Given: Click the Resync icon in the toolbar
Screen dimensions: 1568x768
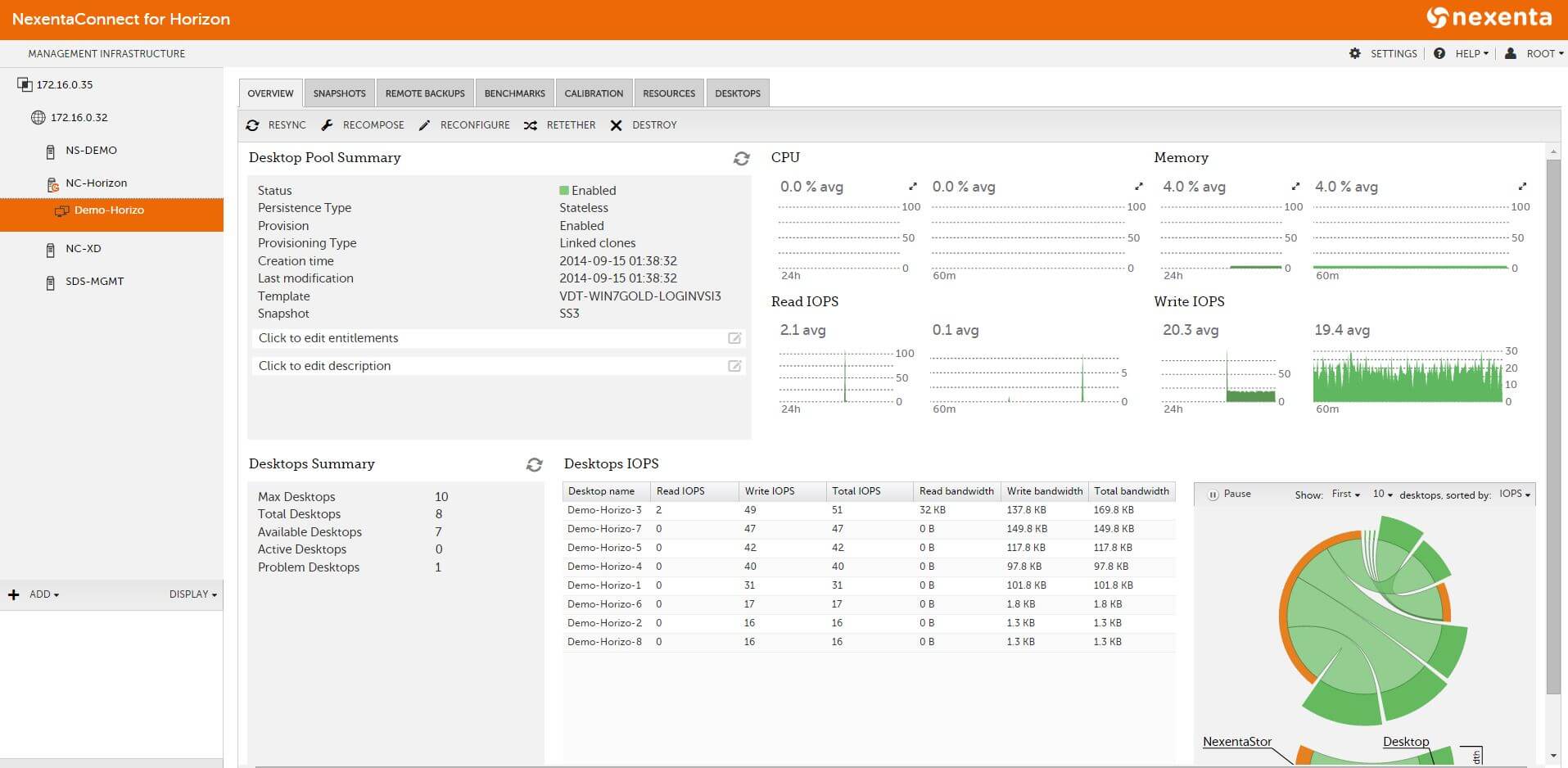Looking at the screenshot, I should (x=252, y=125).
